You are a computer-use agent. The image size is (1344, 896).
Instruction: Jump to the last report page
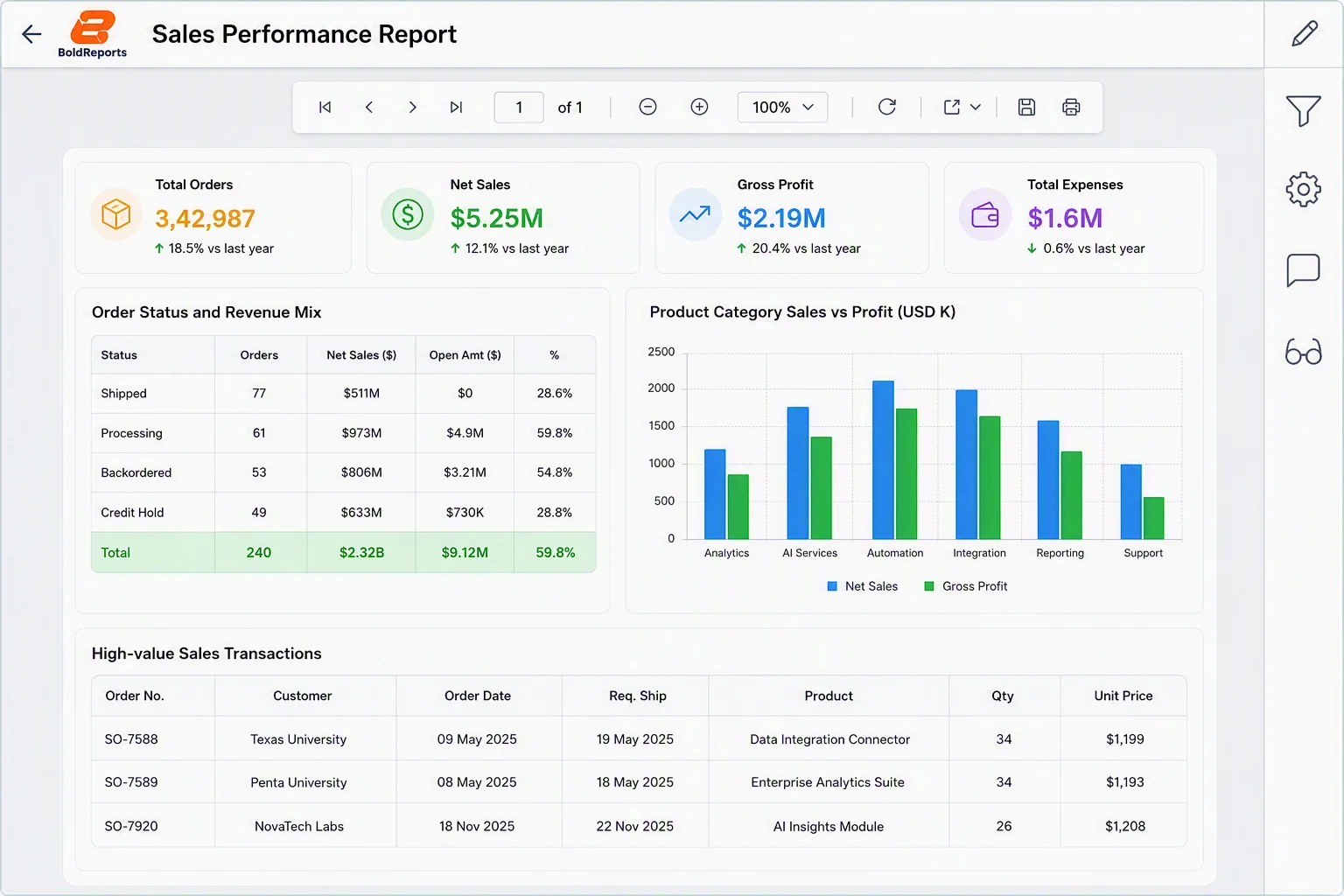[x=456, y=108]
